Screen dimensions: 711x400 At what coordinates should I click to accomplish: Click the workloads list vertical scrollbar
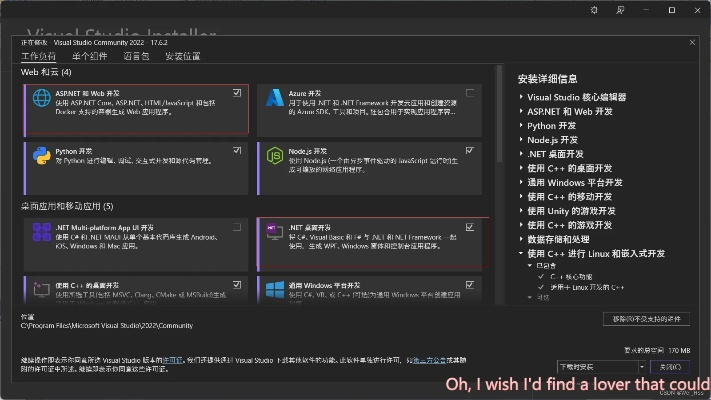pyautogui.click(x=499, y=114)
